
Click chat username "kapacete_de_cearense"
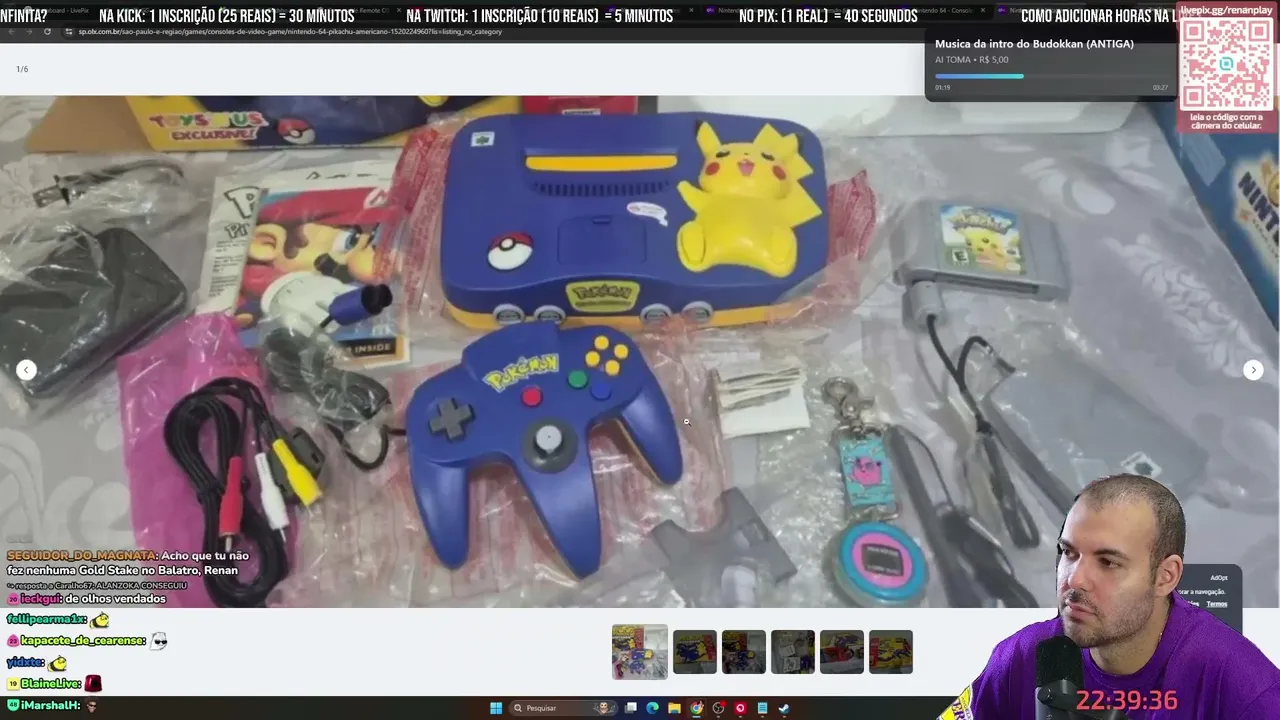click(x=83, y=641)
